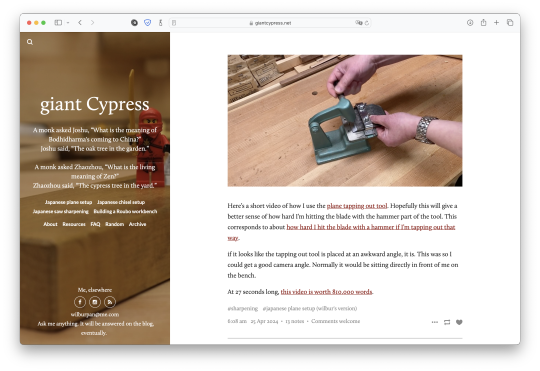Open Japanese plane setup link

(x=69, y=202)
